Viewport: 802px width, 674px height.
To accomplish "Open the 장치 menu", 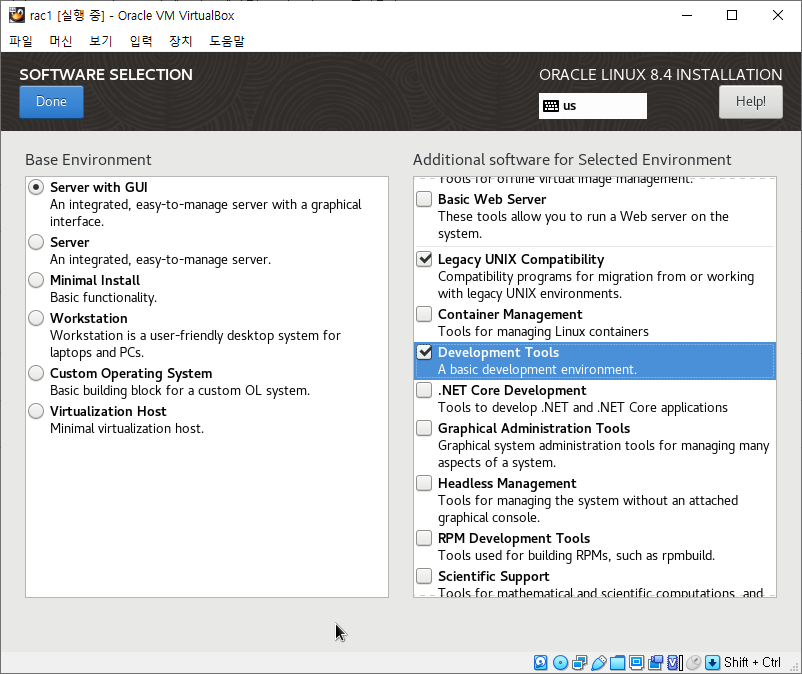I will click(x=181, y=41).
